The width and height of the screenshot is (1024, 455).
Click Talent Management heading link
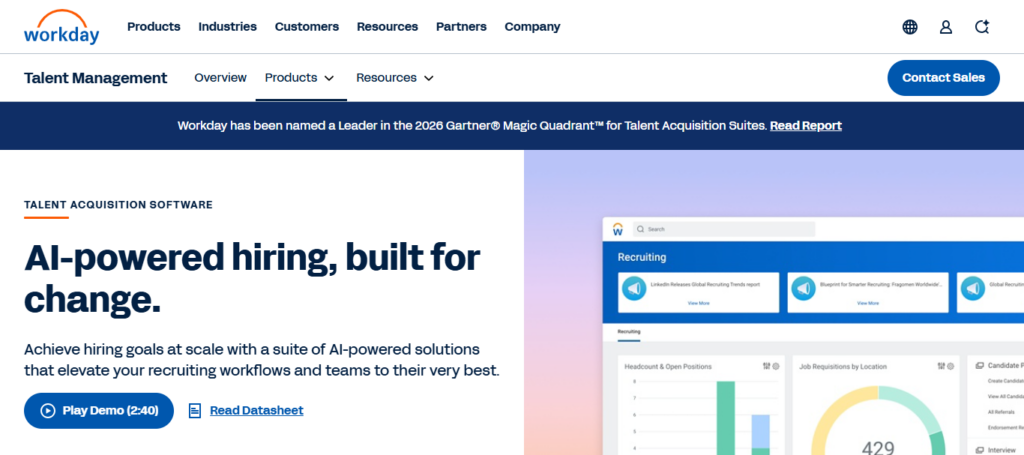(96, 78)
